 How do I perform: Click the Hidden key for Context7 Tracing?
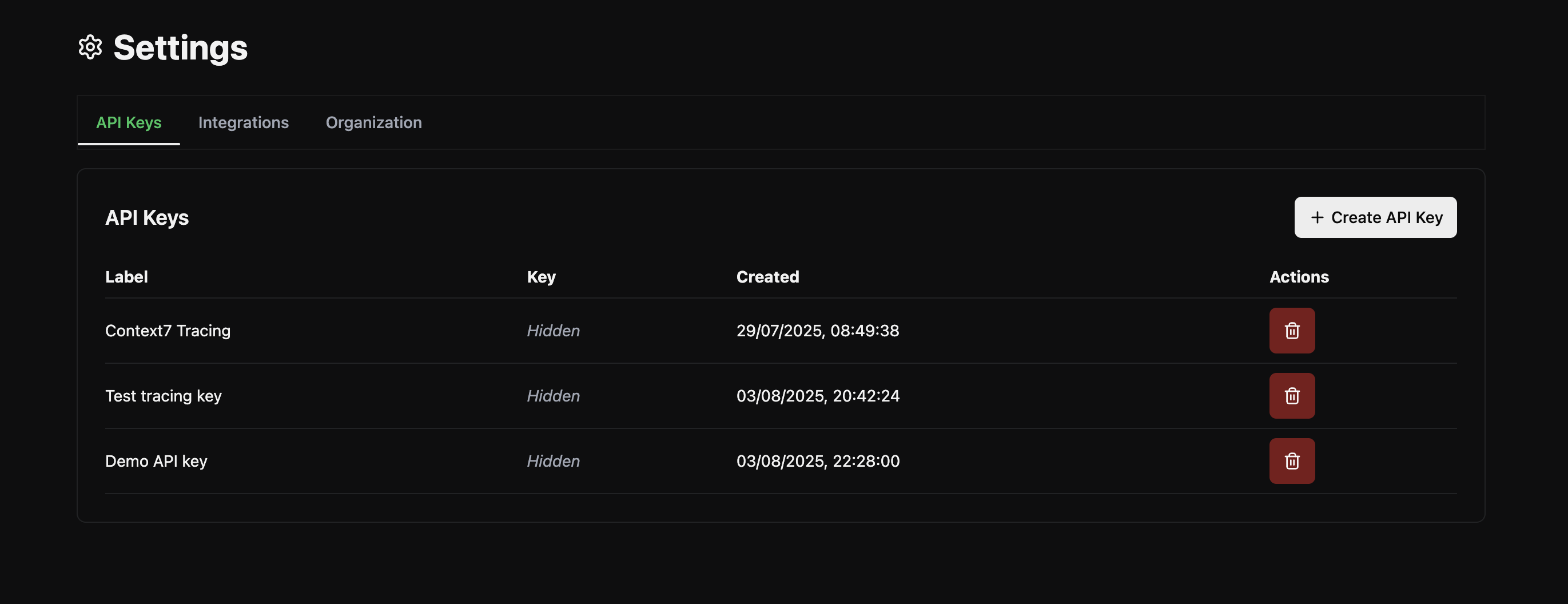tap(553, 331)
